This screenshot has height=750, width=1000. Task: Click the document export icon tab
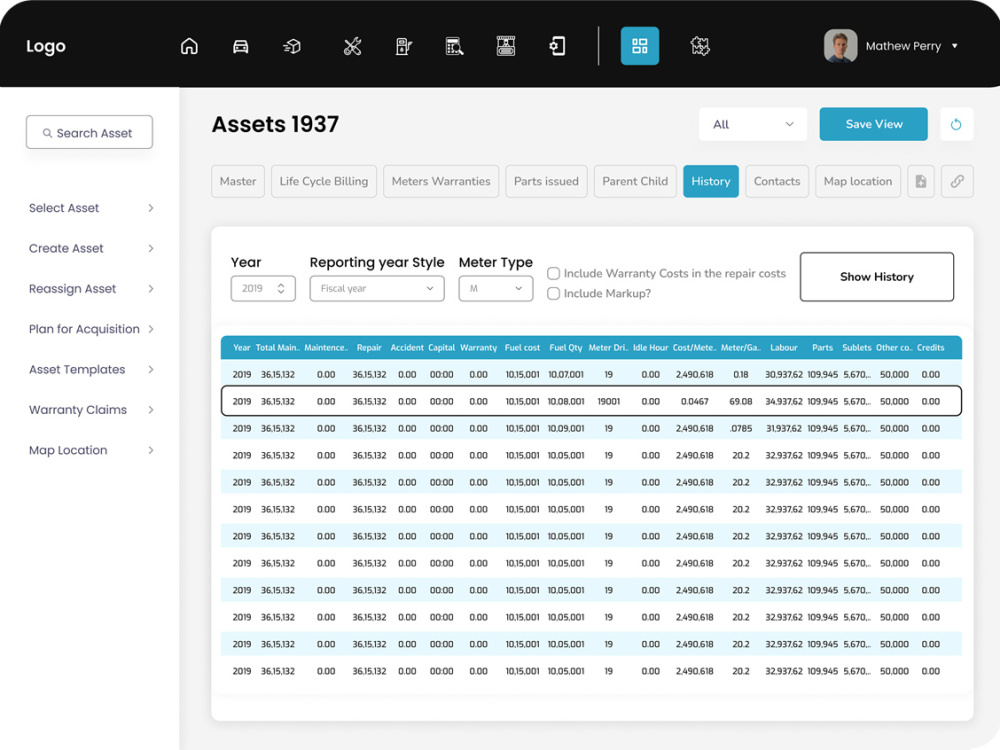click(x=921, y=181)
